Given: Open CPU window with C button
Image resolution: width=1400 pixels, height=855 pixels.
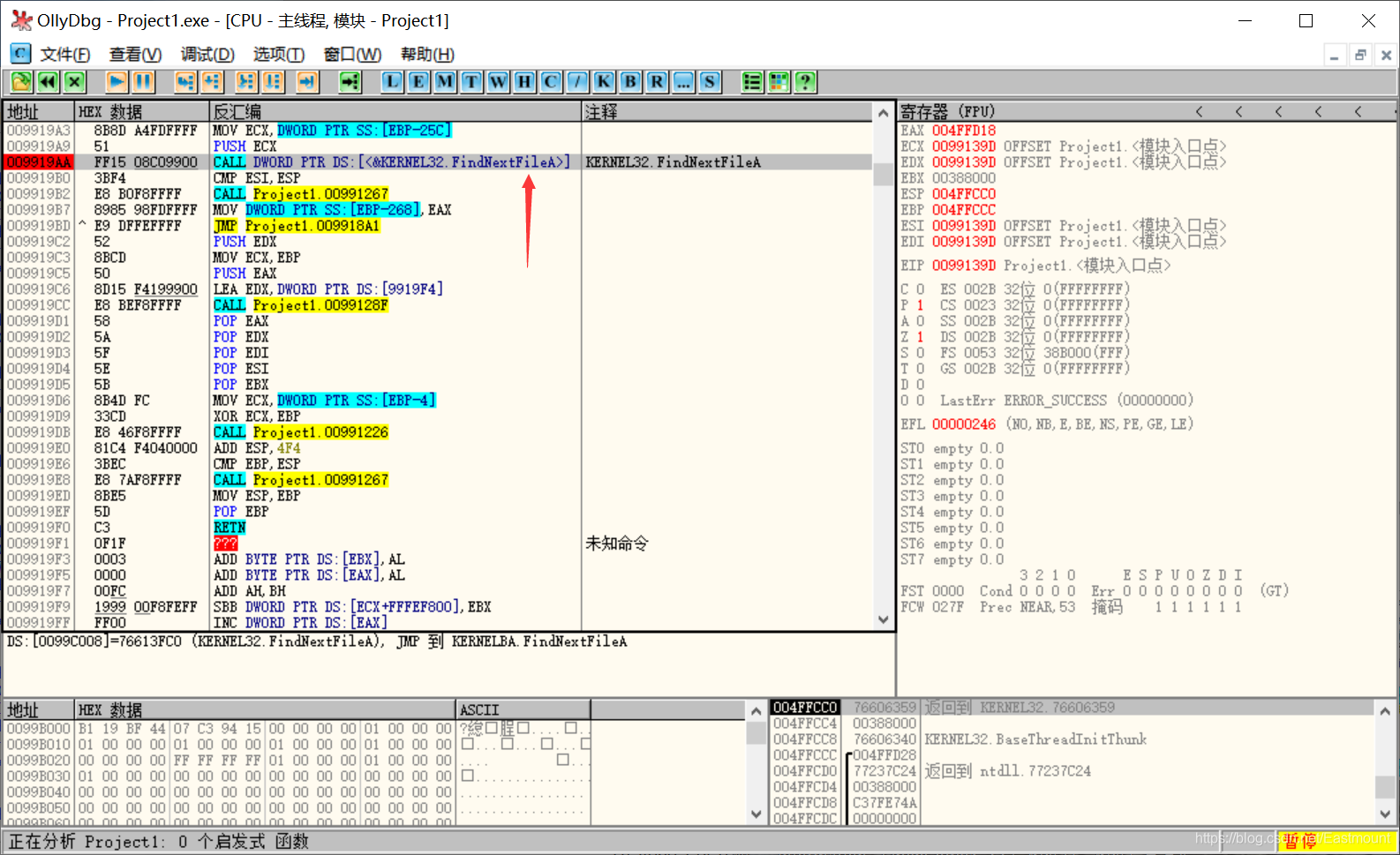Looking at the screenshot, I should 551,82.
